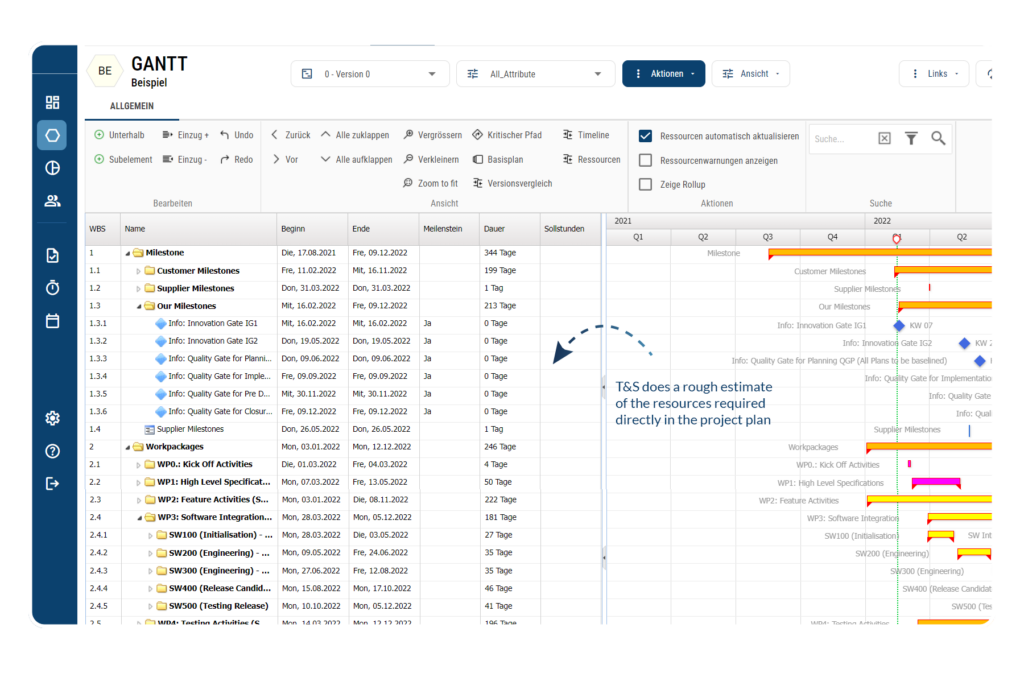Open the Version 0 dropdown
This screenshot has height=673, width=1024.
point(370,73)
